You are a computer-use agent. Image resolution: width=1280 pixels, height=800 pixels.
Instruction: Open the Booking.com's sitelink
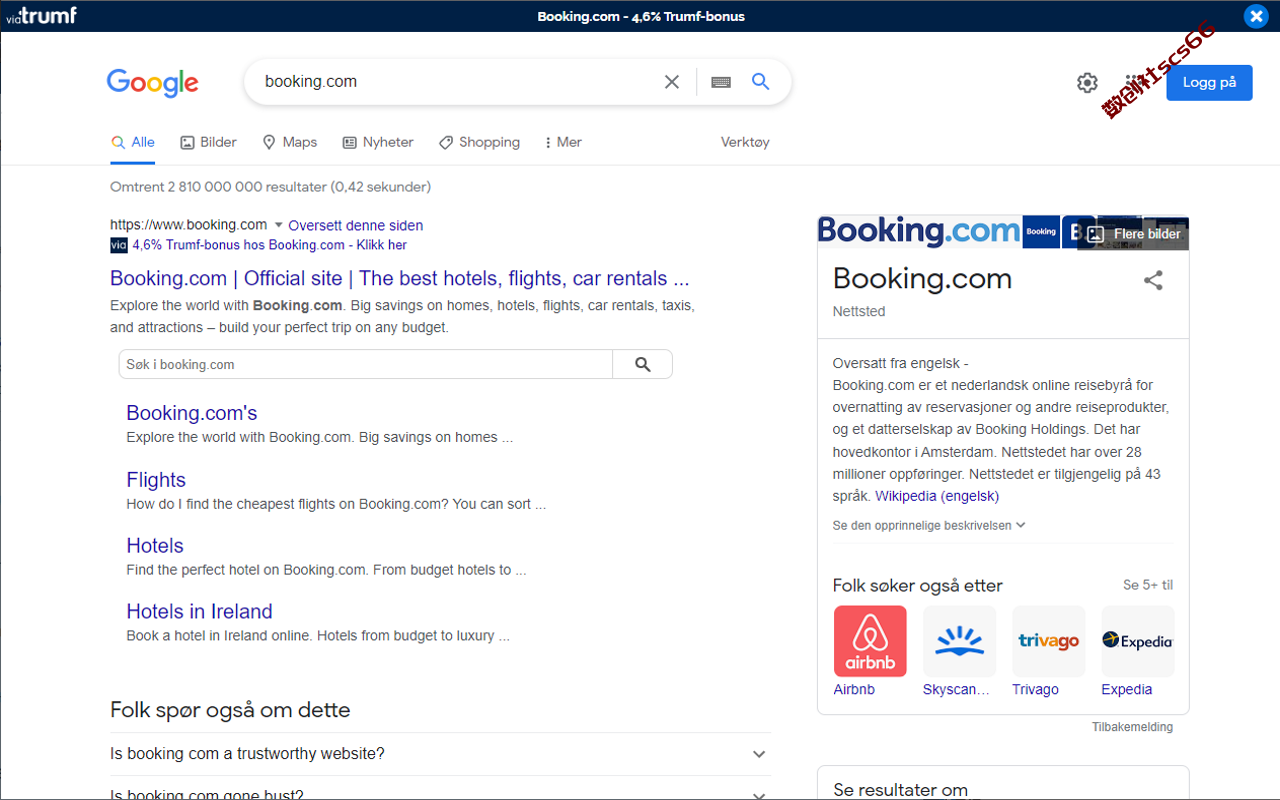click(191, 413)
